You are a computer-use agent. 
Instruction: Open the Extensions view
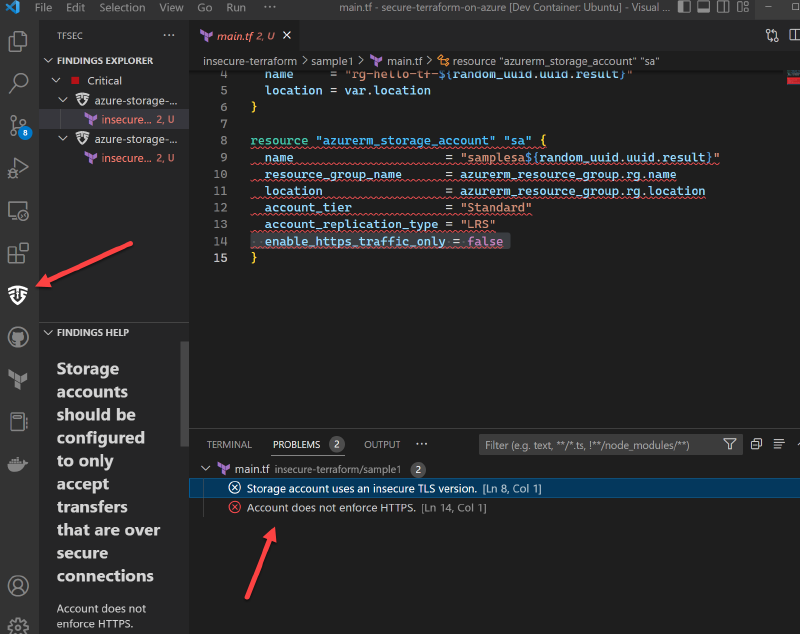point(18,253)
